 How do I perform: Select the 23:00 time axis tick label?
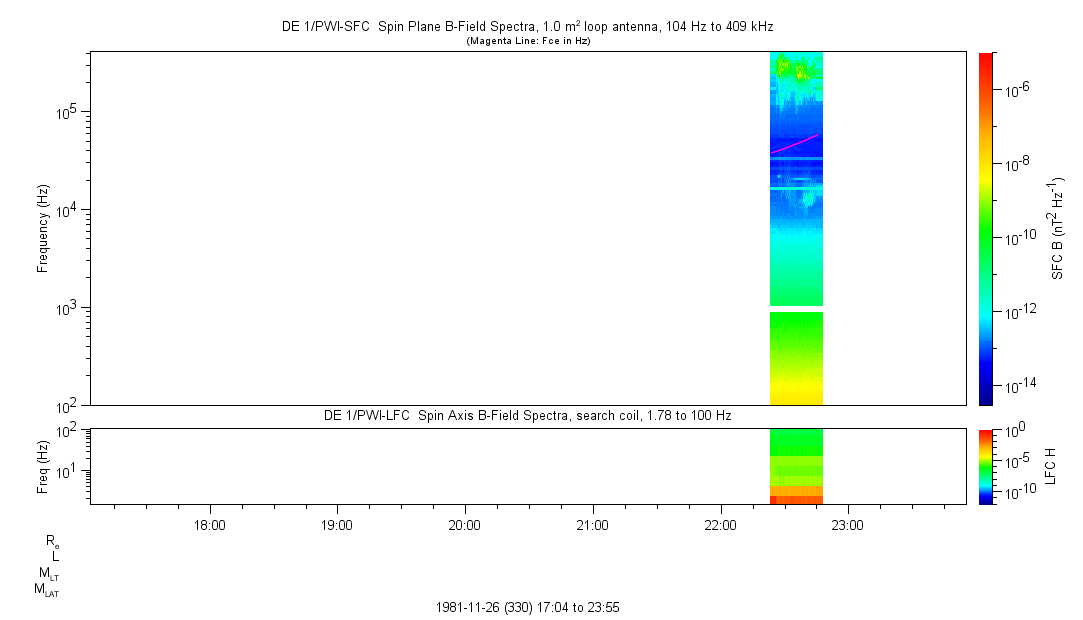point(848,524)
